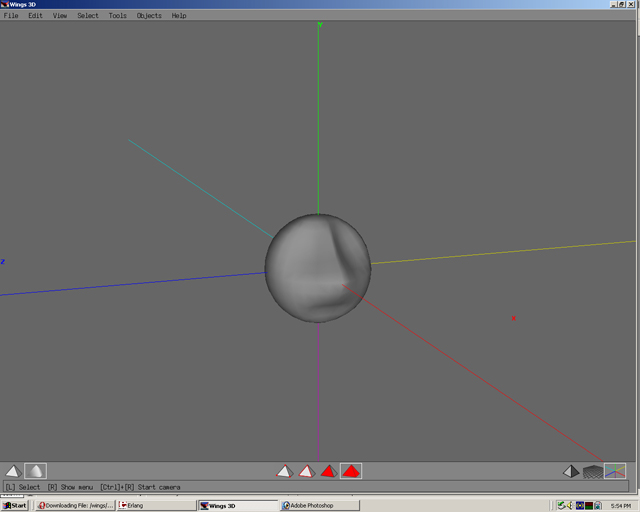Activate body selection mode icon
640x512 pixels.
tap(350, 471)
